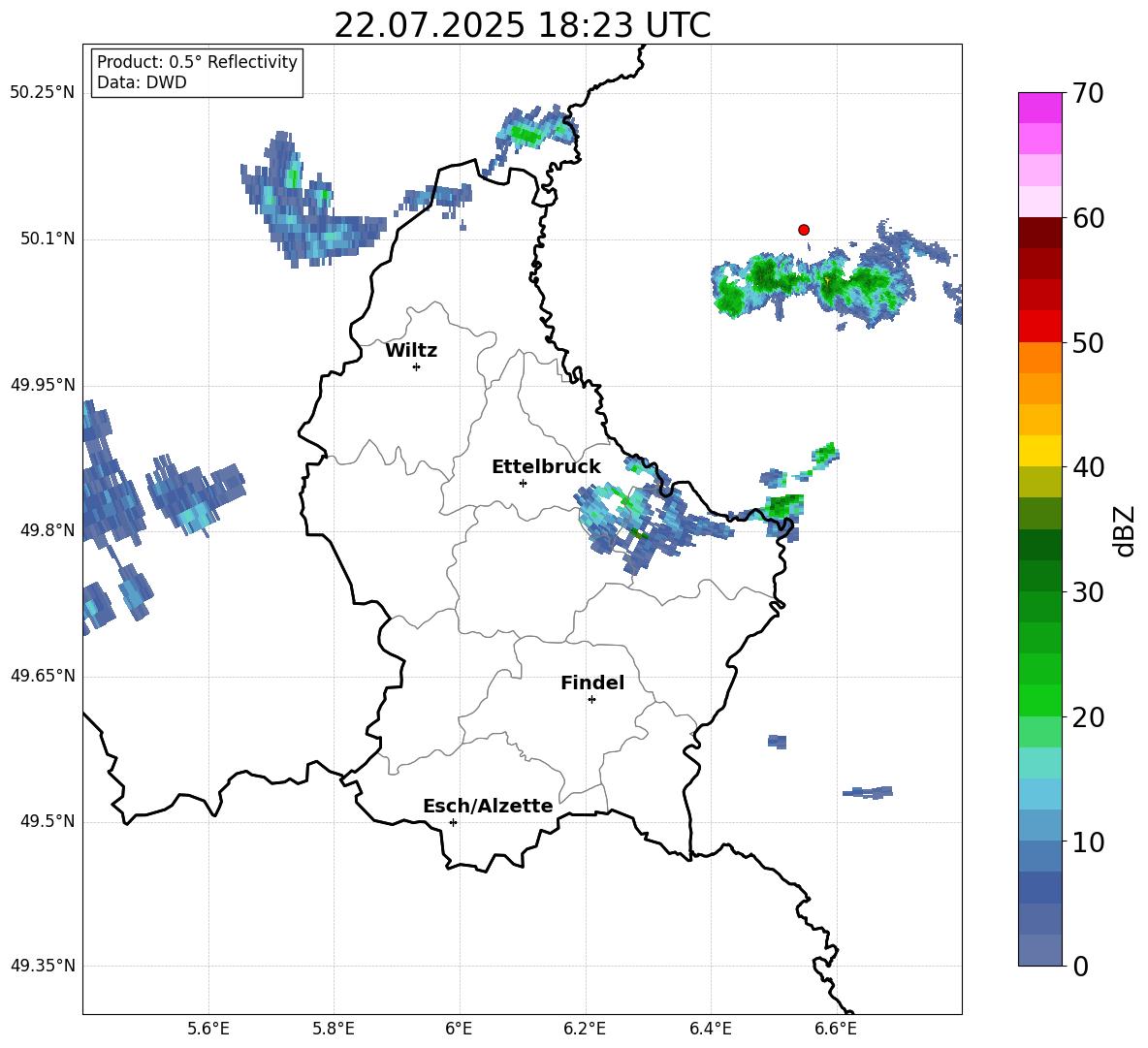The height and width of the screenshot is (1048, 1148).
Task: Click the 6°E longitude label
Action: 459,1029
